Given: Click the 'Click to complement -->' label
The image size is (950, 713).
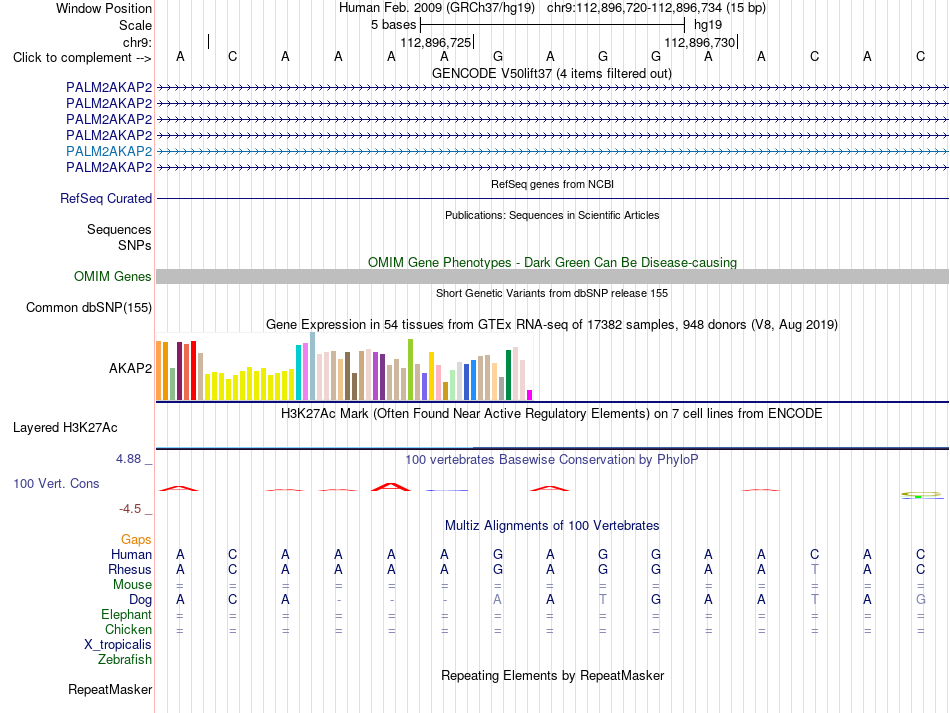Looking at the screenshot, I should point(82,58).
